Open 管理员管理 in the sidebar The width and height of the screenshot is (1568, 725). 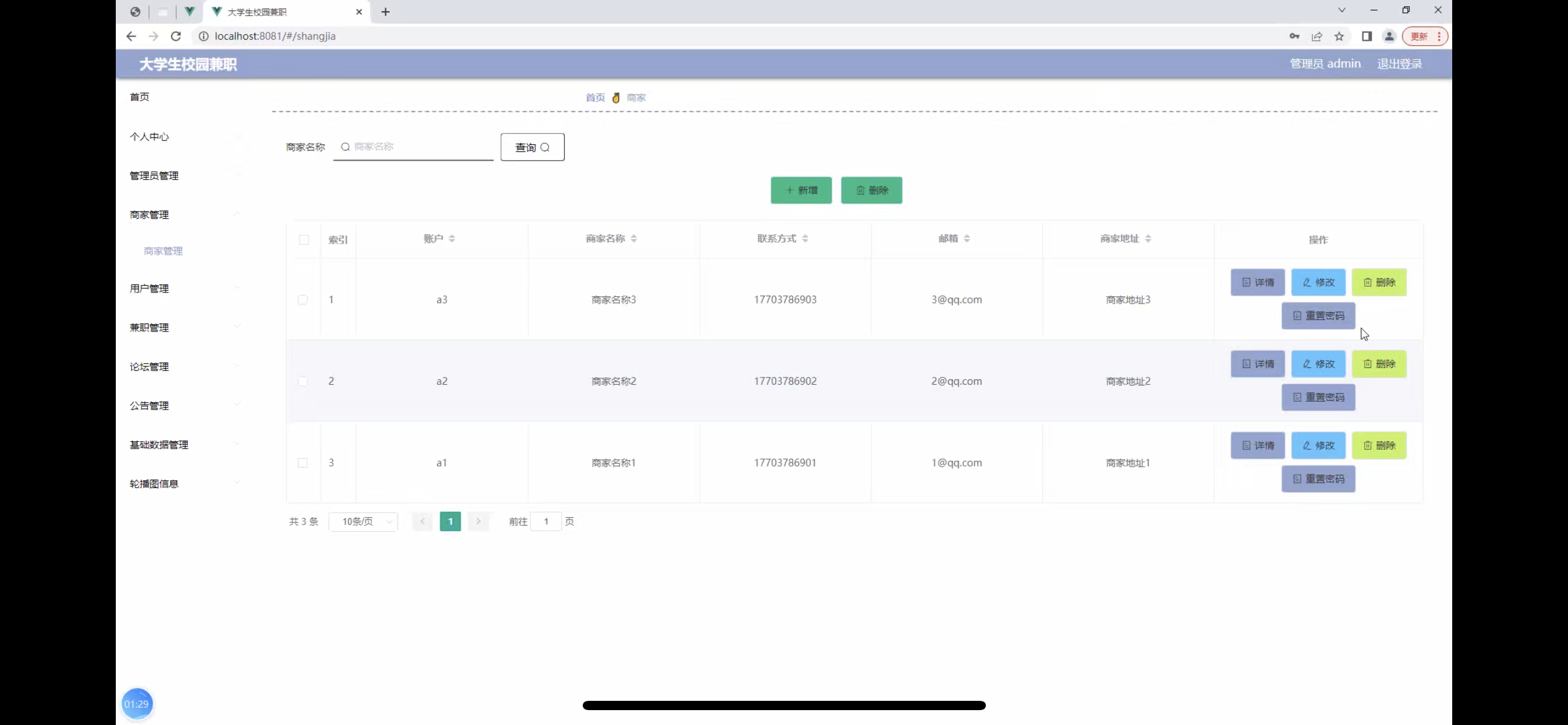coord(154,176)
